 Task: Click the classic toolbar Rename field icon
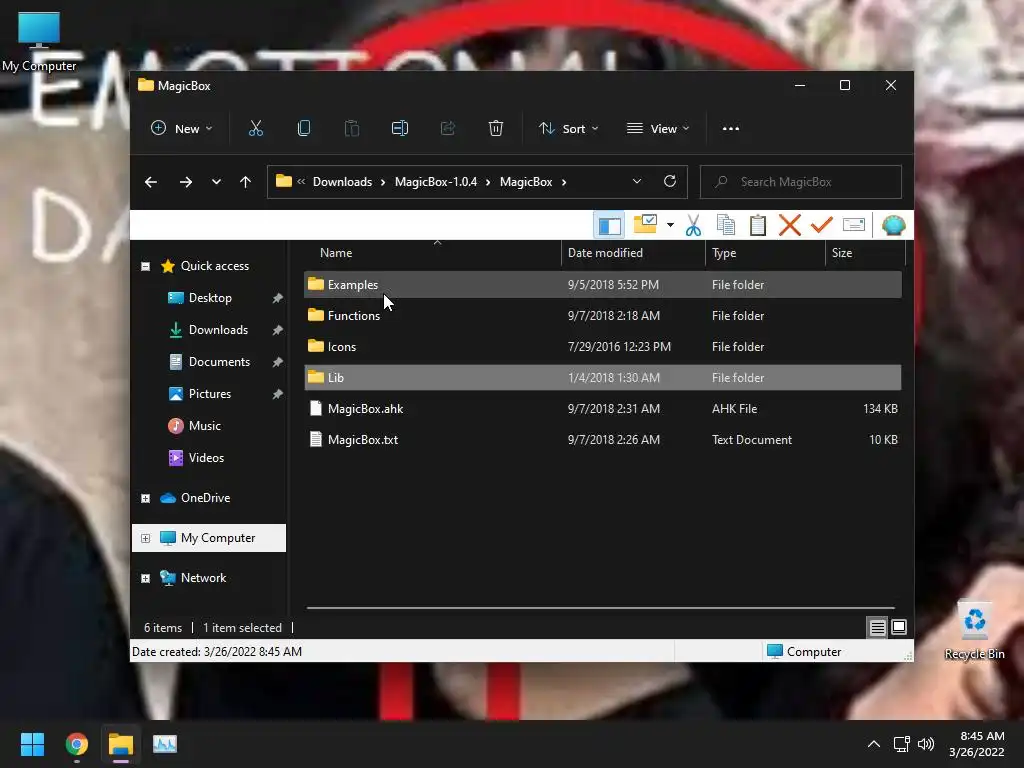click(x=854, y=225)
